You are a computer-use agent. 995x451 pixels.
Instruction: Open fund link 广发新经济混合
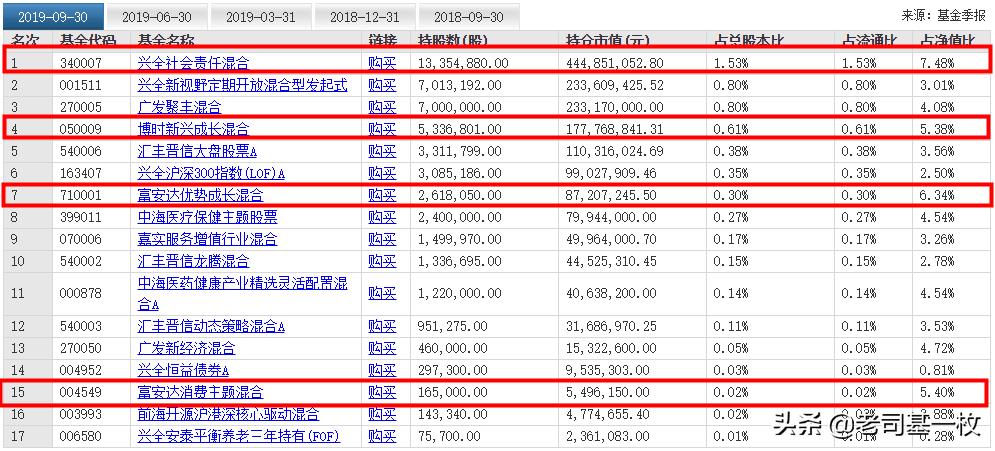click(187, 348)
